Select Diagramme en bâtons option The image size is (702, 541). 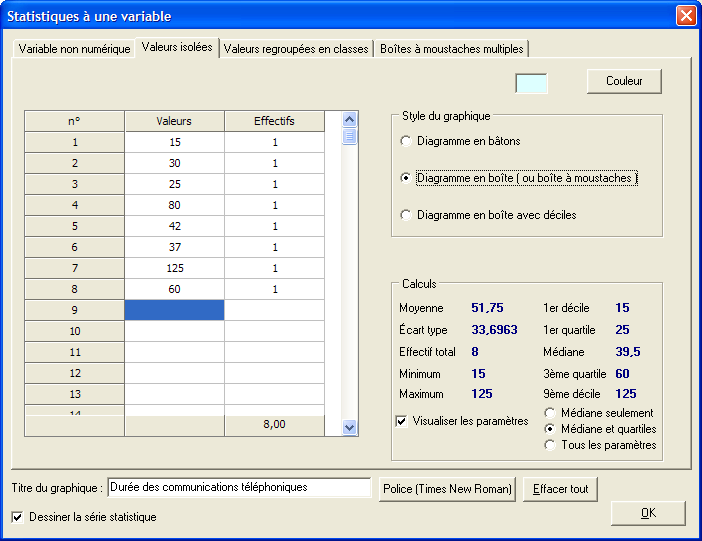(x=406, y=141)
